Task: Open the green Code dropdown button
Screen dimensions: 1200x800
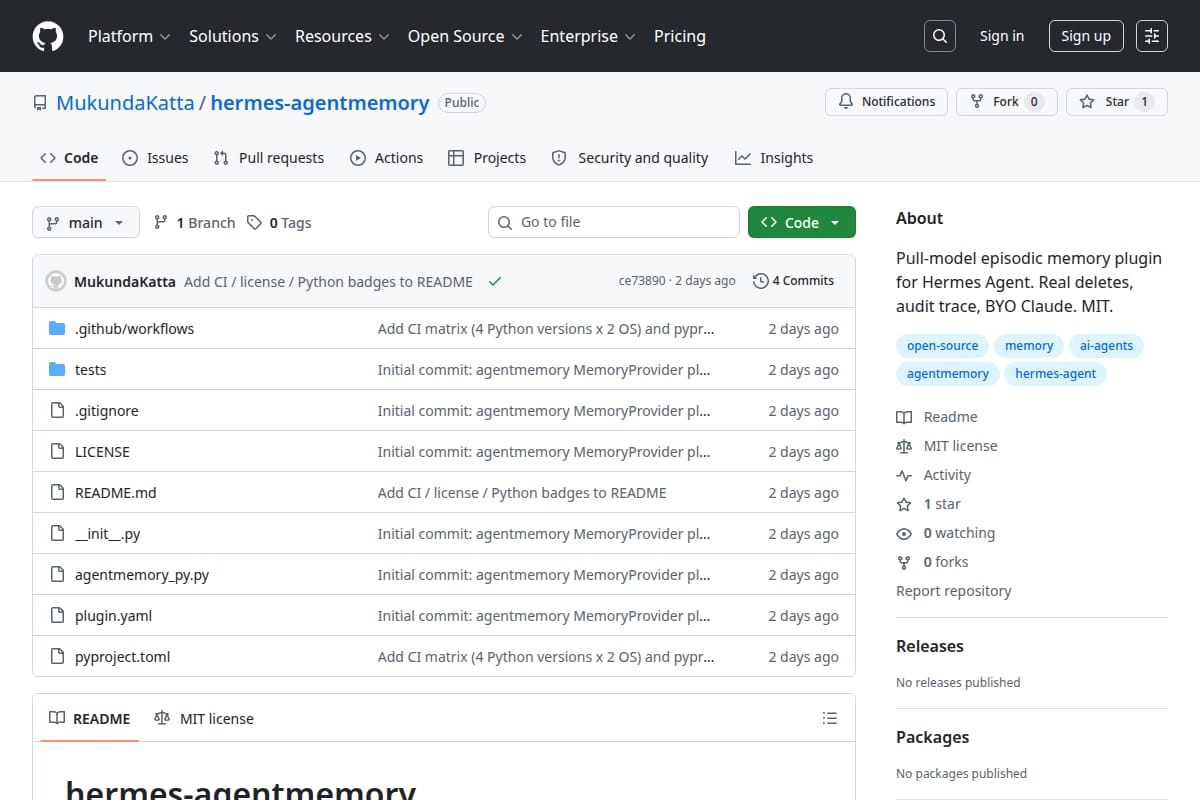Action: tap(802, 223)
